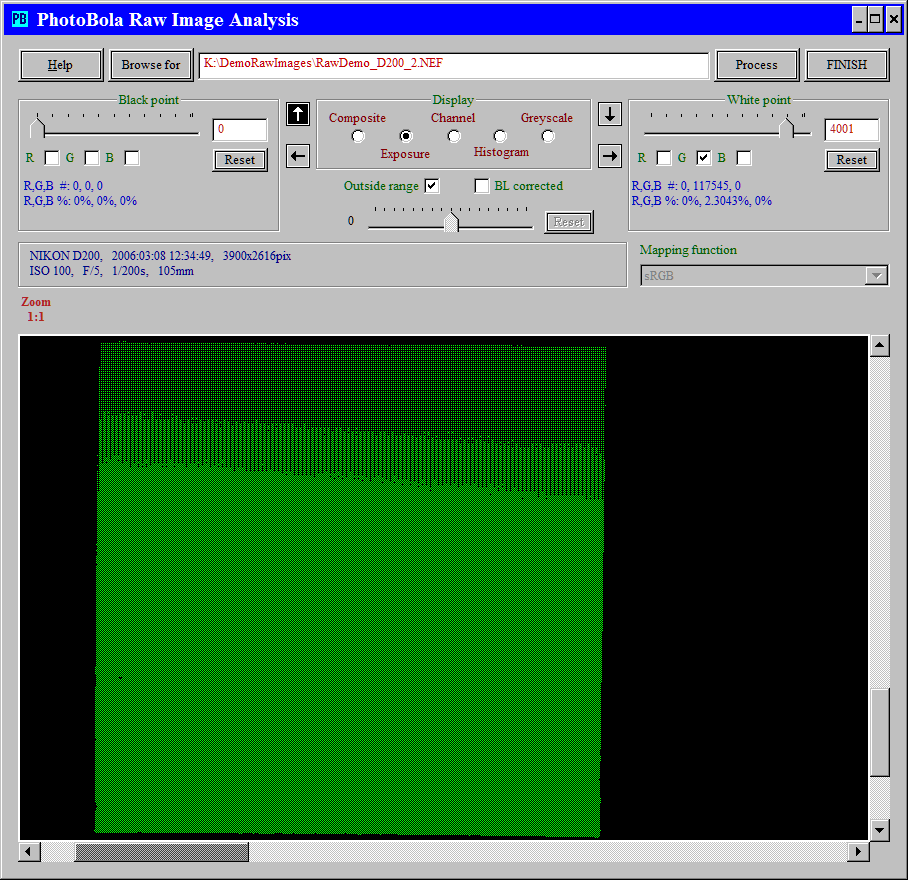The height and width of the screenshot is (880, 908).
Task: Click the left arrow pan button
Action: pyautogui.click(x=298, y=155)
